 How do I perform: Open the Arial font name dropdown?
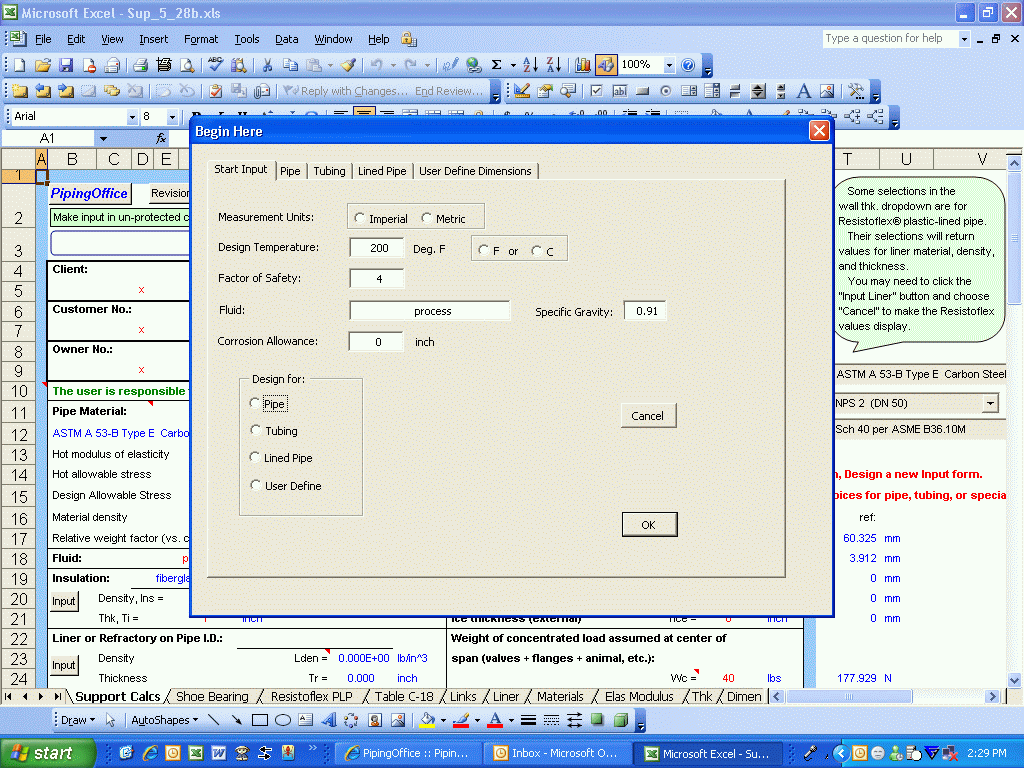pyautogui.click(x=132, y=117)
